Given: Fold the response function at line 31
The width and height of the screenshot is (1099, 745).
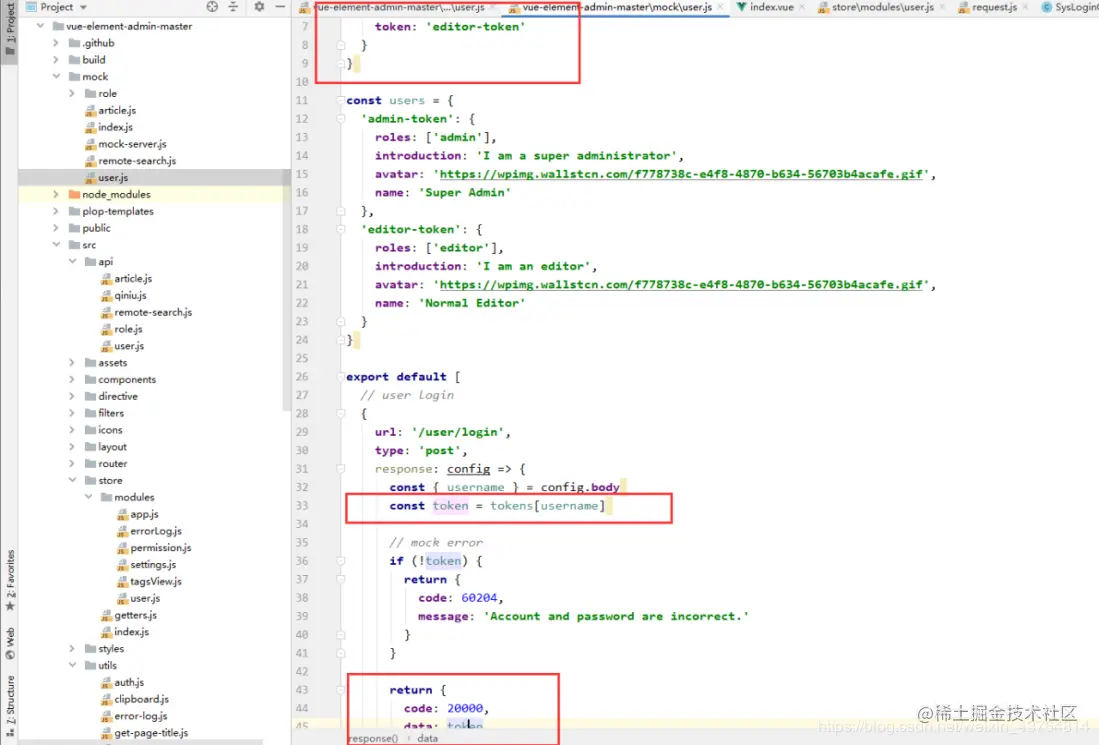Looking at the screenshot, I should click(x=341, y=469).
